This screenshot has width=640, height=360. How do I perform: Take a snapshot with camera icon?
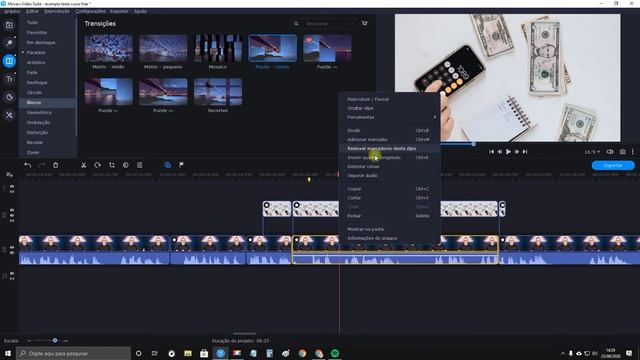click(x=622, y=152)
